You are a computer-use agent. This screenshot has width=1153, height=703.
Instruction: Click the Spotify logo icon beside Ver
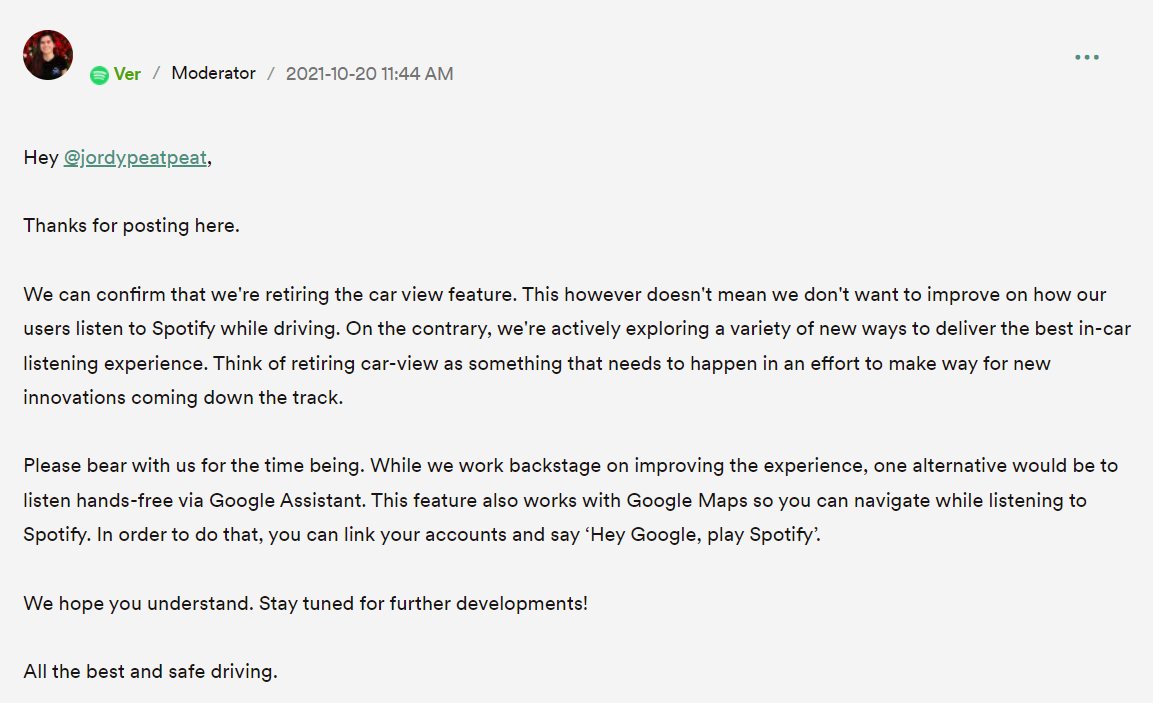tap(99, 75)
